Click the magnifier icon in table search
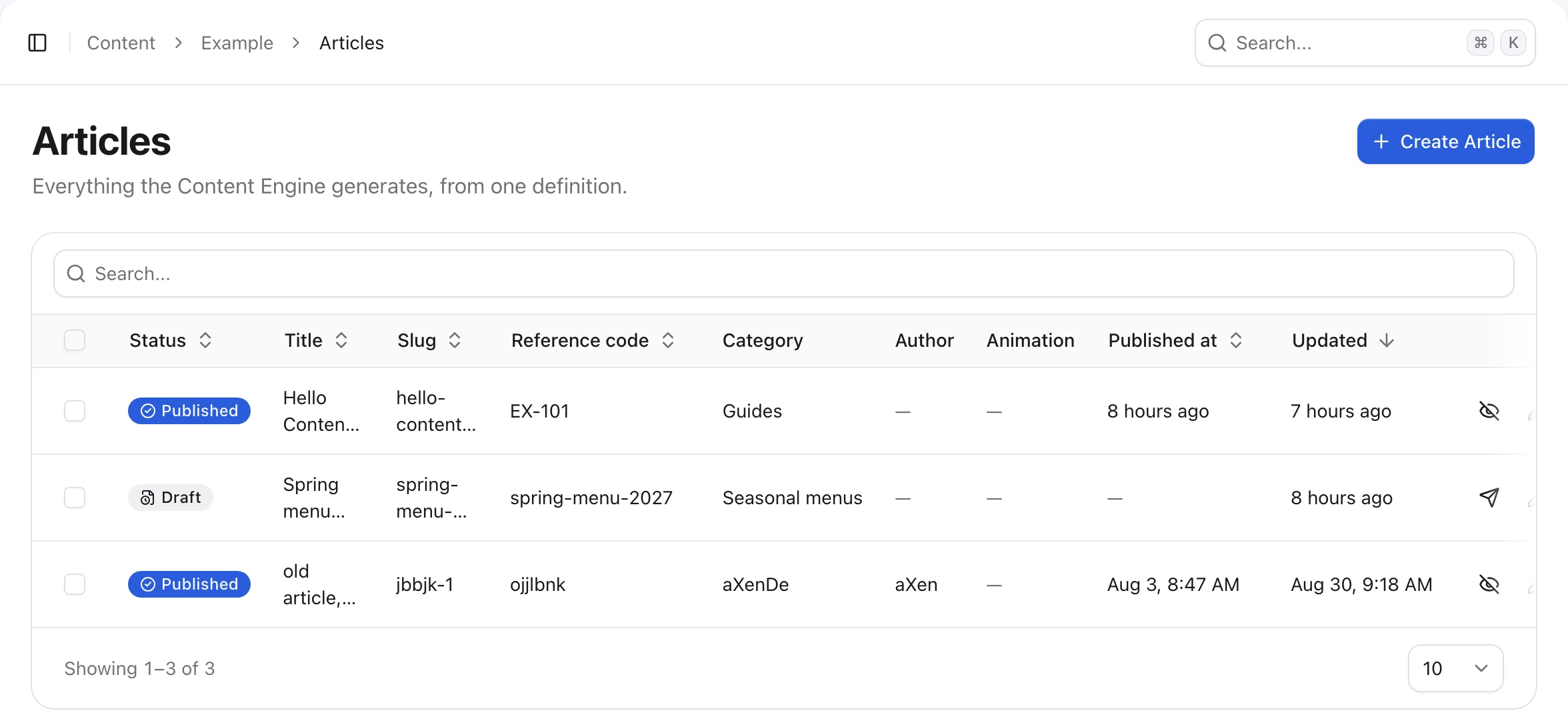 77,273
